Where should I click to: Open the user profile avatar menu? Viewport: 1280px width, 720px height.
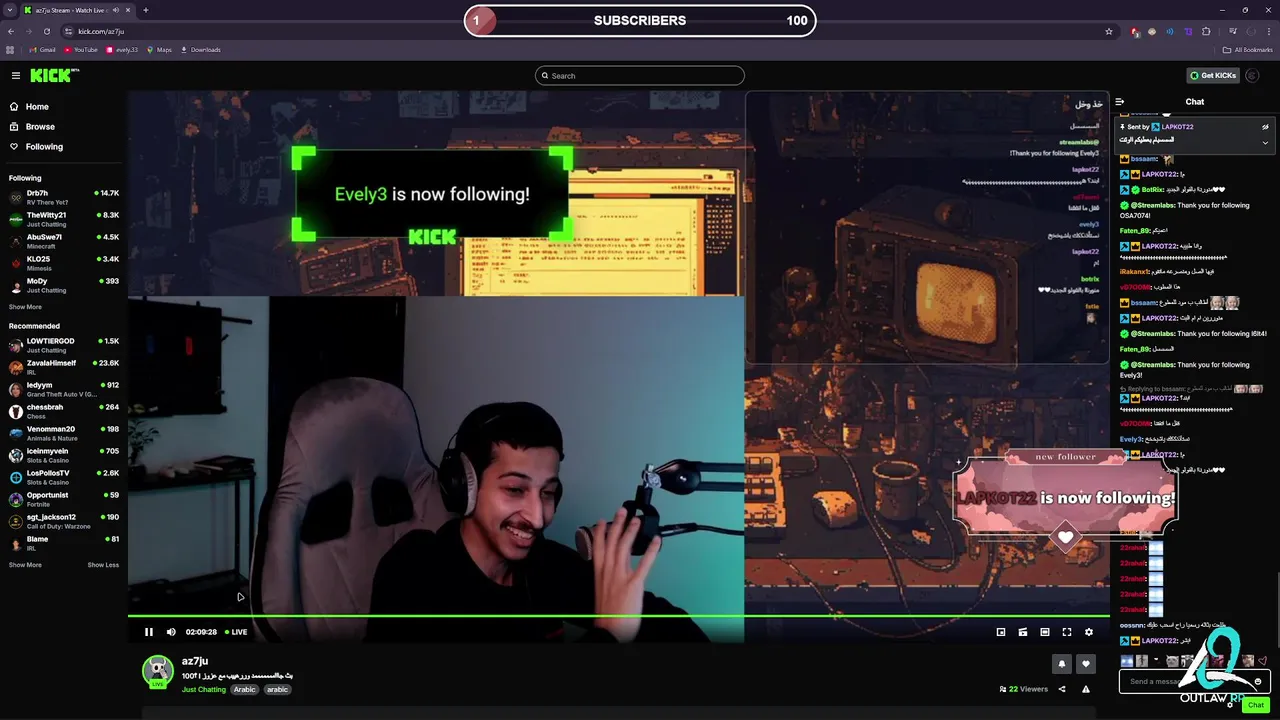[x=1253, y=76]
